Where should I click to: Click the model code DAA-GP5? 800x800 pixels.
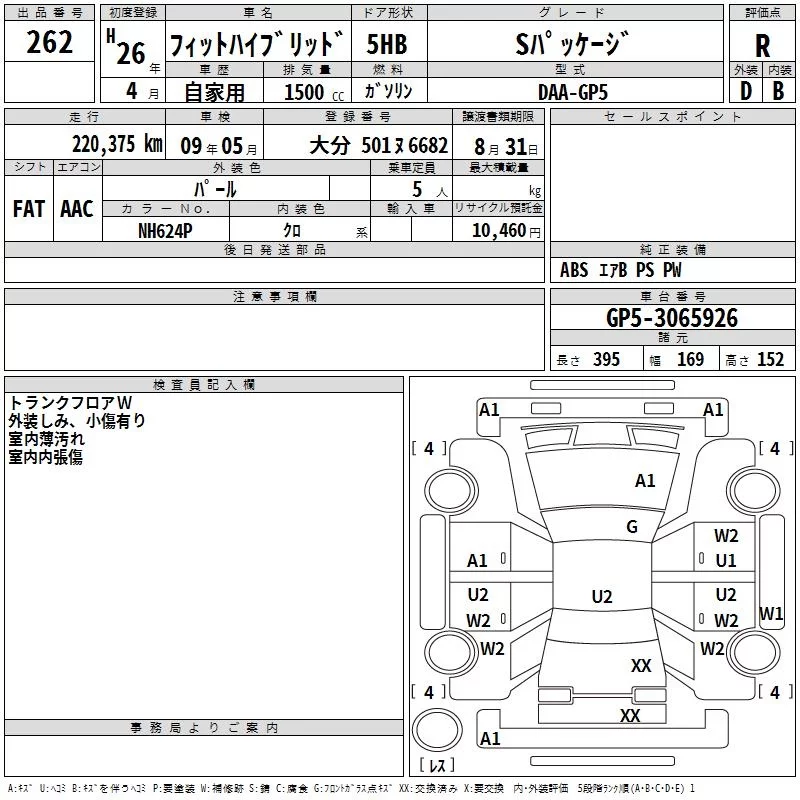[573, 92]
